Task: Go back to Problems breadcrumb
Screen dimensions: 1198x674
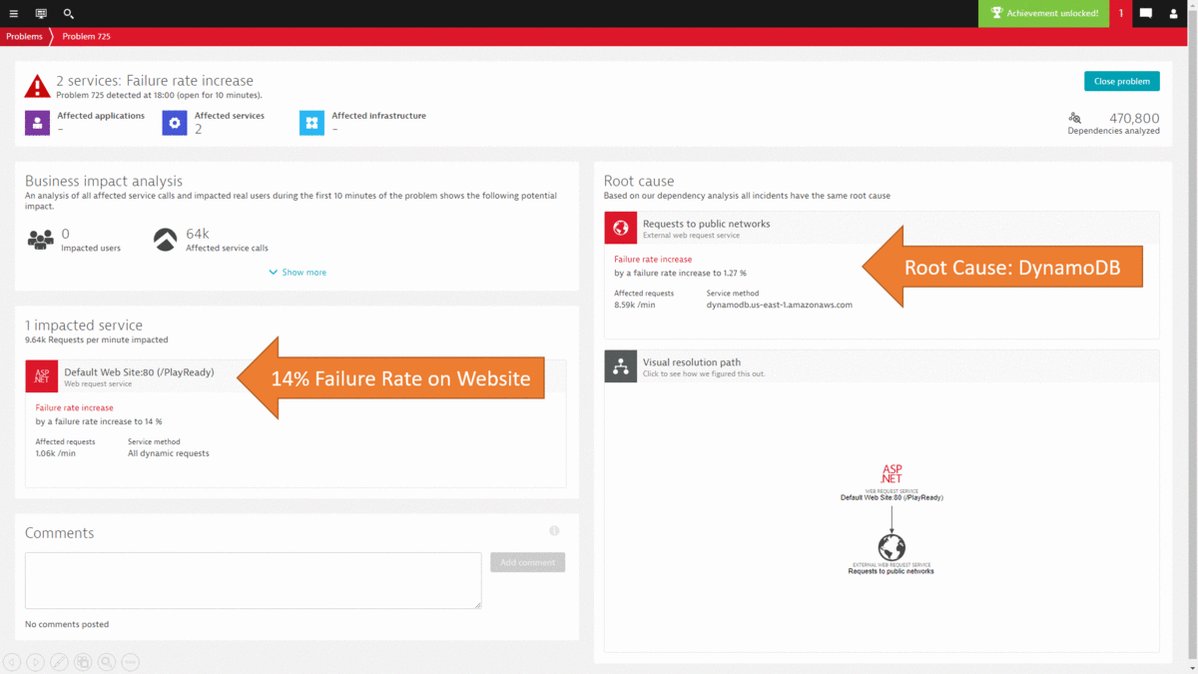Action: 24,36
